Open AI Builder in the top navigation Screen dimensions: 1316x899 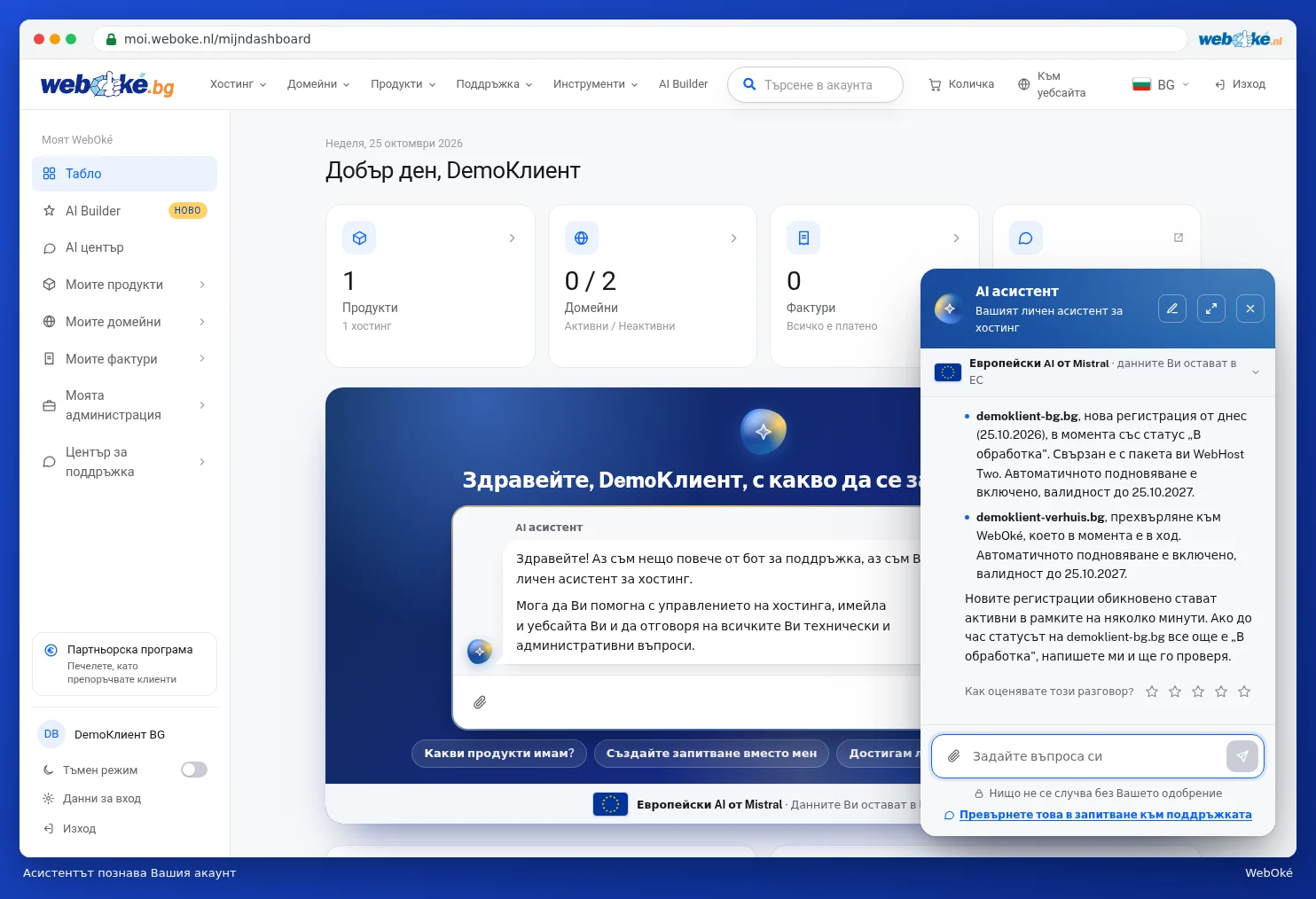683,84
